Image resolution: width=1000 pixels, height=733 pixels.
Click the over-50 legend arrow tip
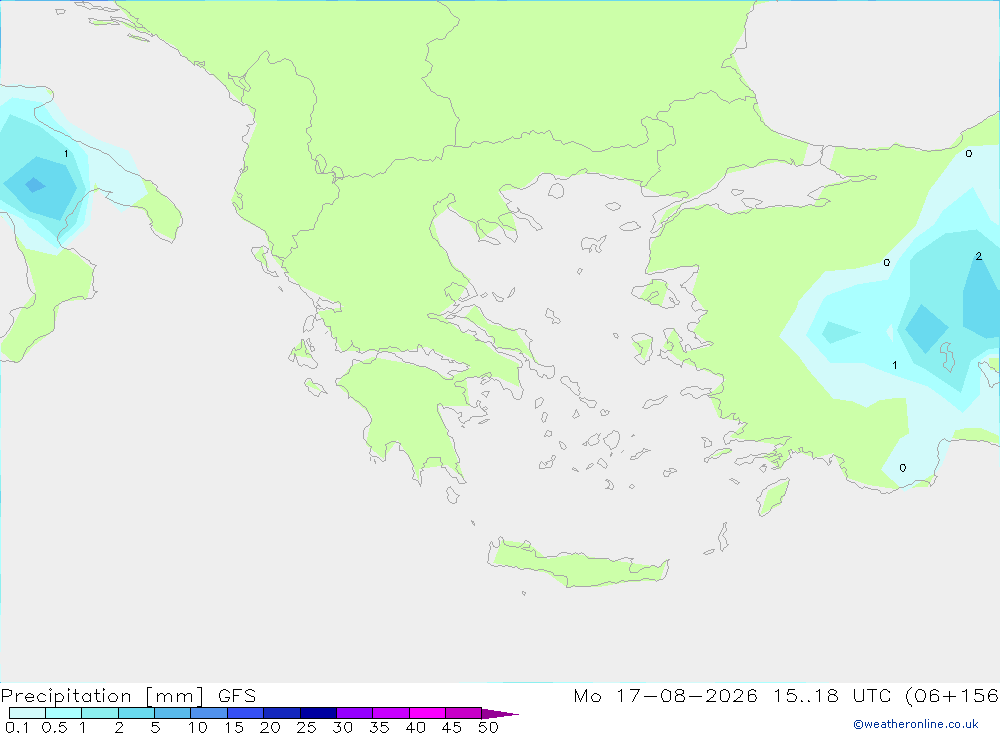500,714
